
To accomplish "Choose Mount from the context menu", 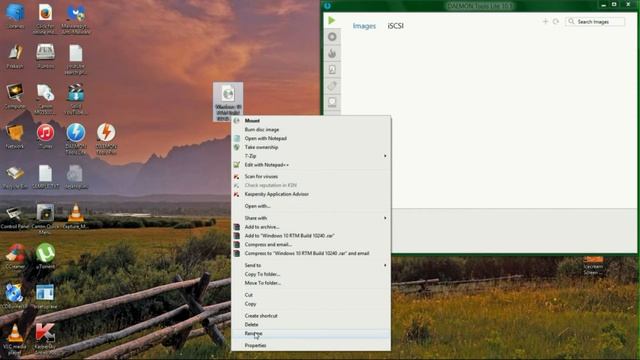I will (311, 120).
